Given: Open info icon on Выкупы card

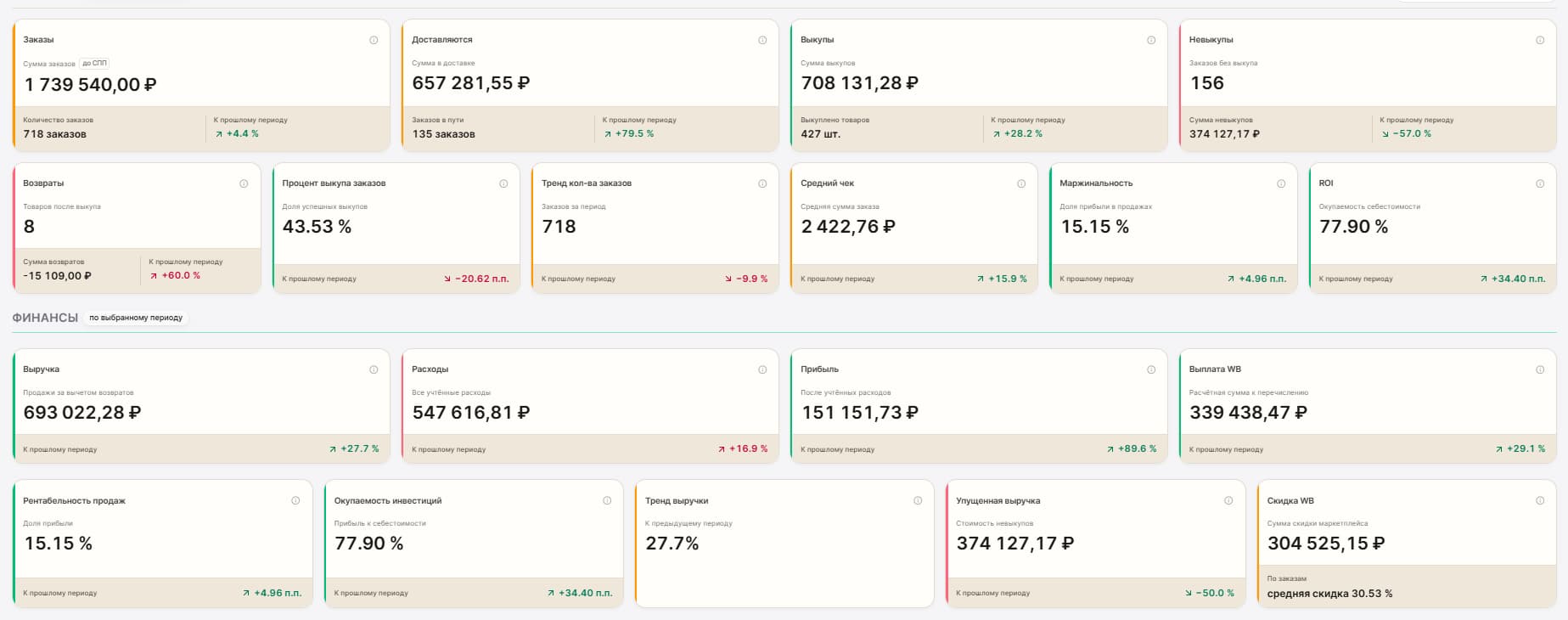Looking at the screenshot, I should click(x=1151, y=40).
